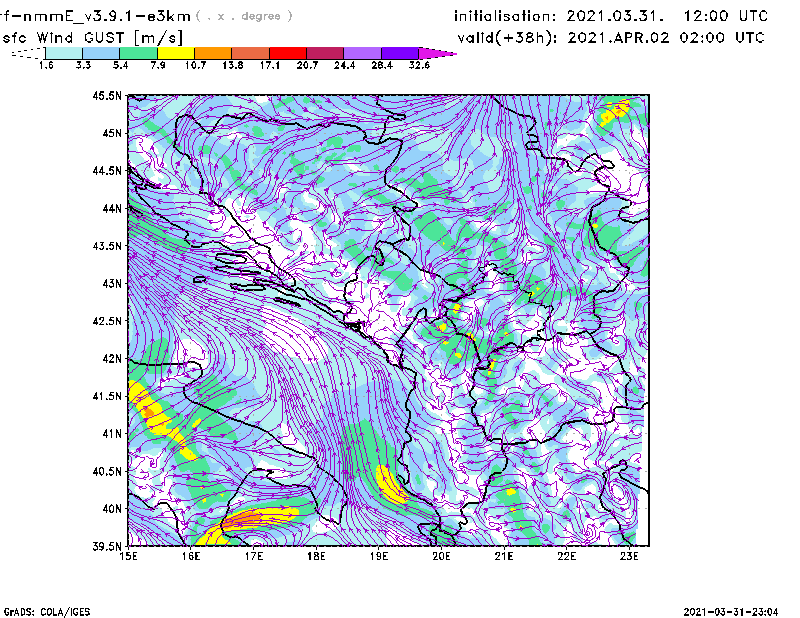Click the 45N latitude label
This screenshot has width=800, height=618.
click(112, 133)
